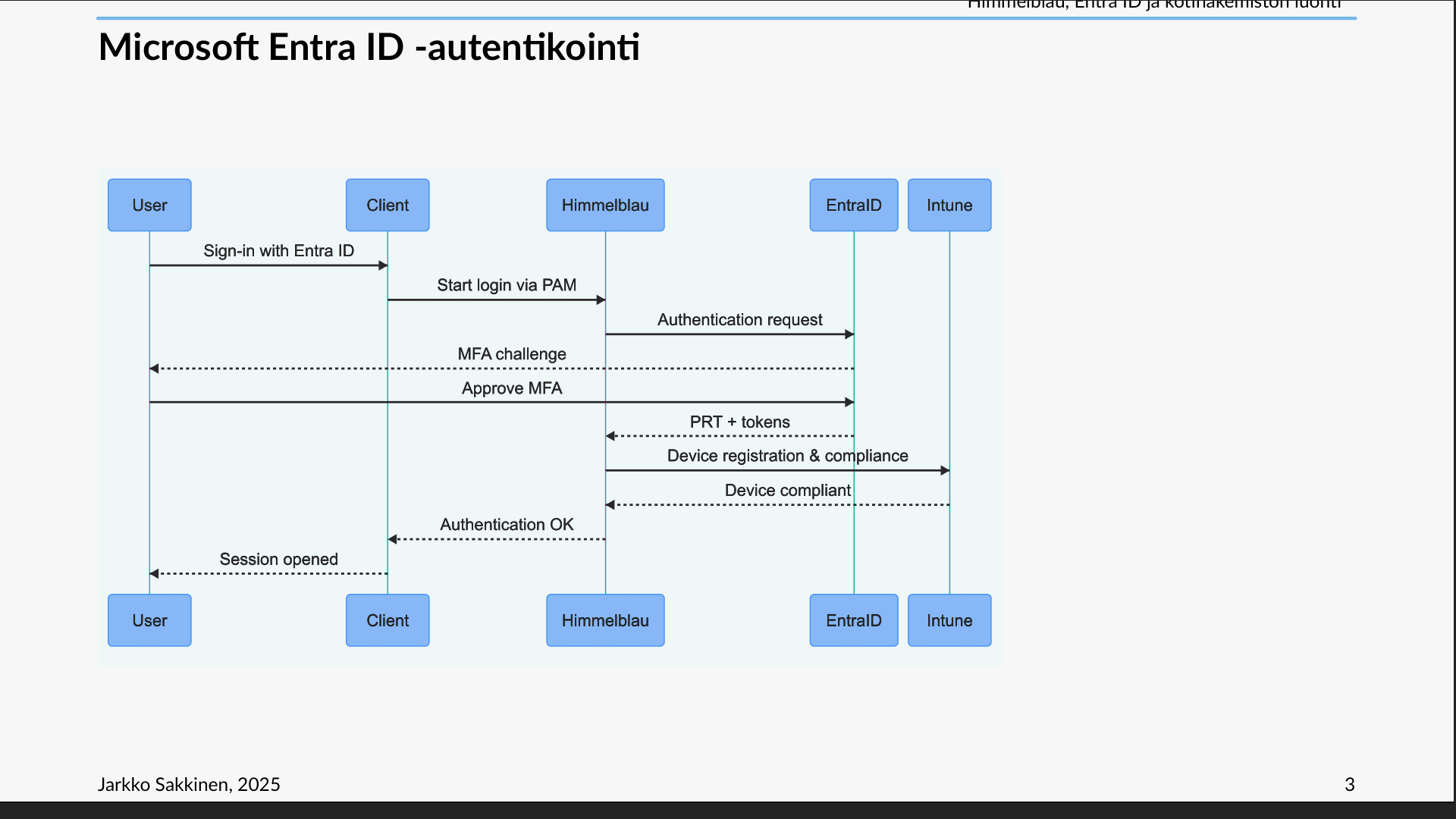Click the top User participant box

click(149, 205)
